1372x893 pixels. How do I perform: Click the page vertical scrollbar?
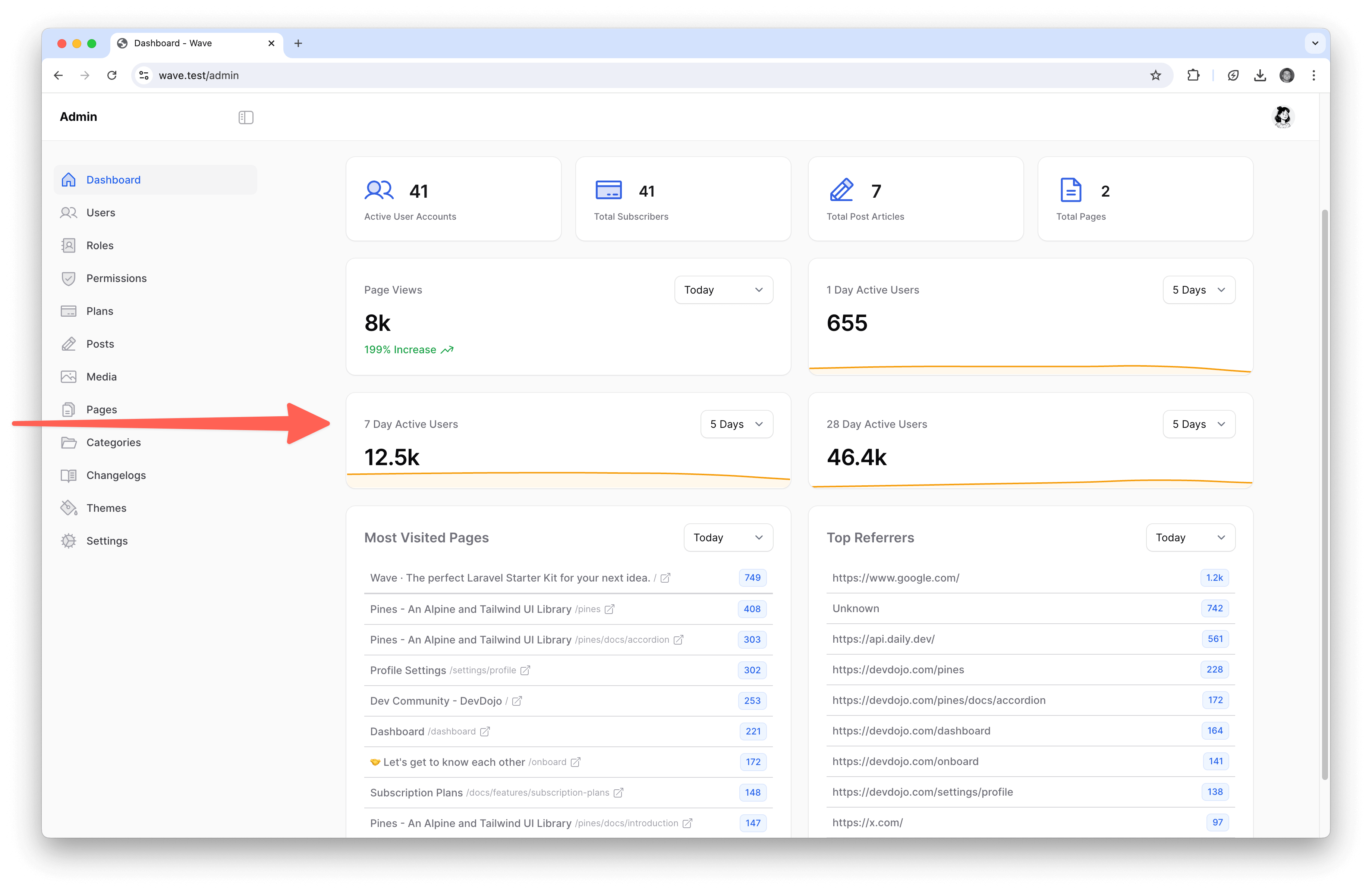[x=1325, y=494]
